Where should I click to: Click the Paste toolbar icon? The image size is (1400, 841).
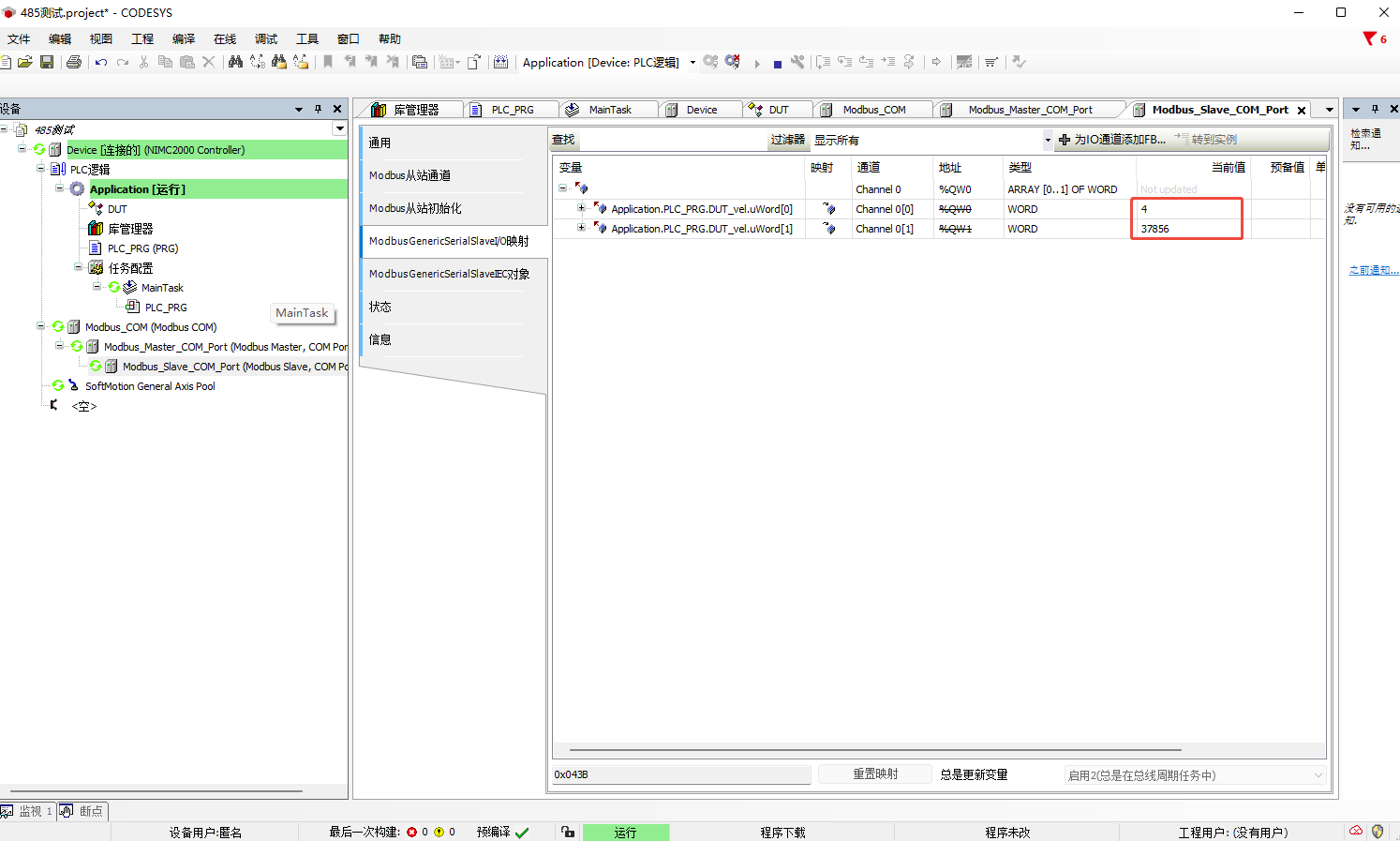click(x=186, y=62)
